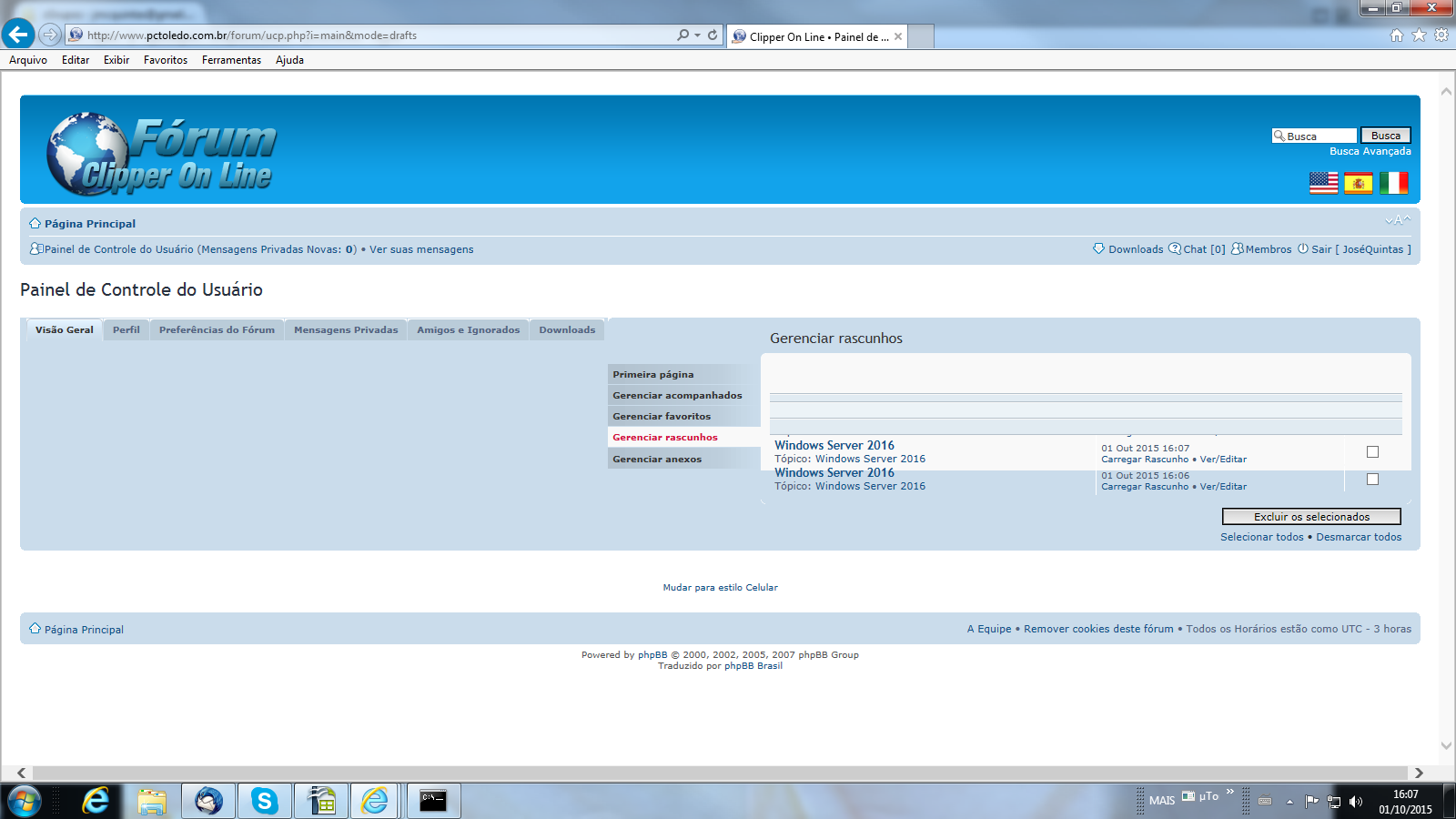Click the browser Forward arrow button

(x=50, y=35)
